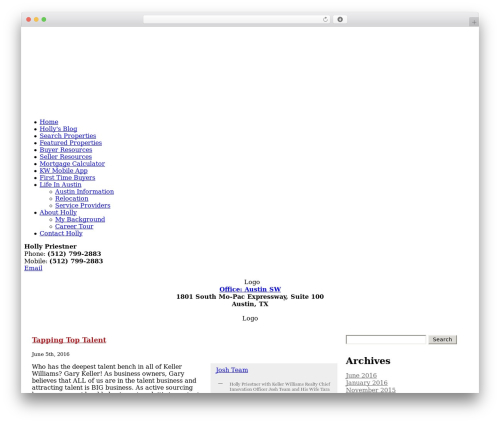This screenshot has width=500, height=423.
Task: Click the 'Austin, TX' city text
Action: [x=250, y=304]
